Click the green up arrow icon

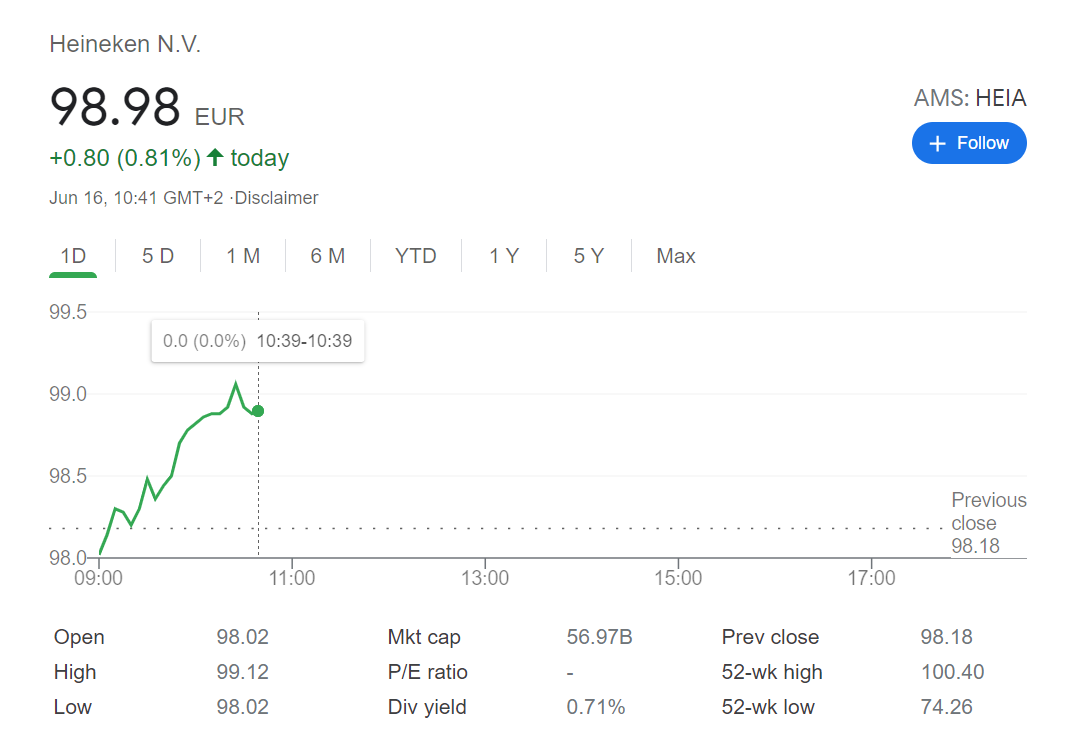[215, 158]
